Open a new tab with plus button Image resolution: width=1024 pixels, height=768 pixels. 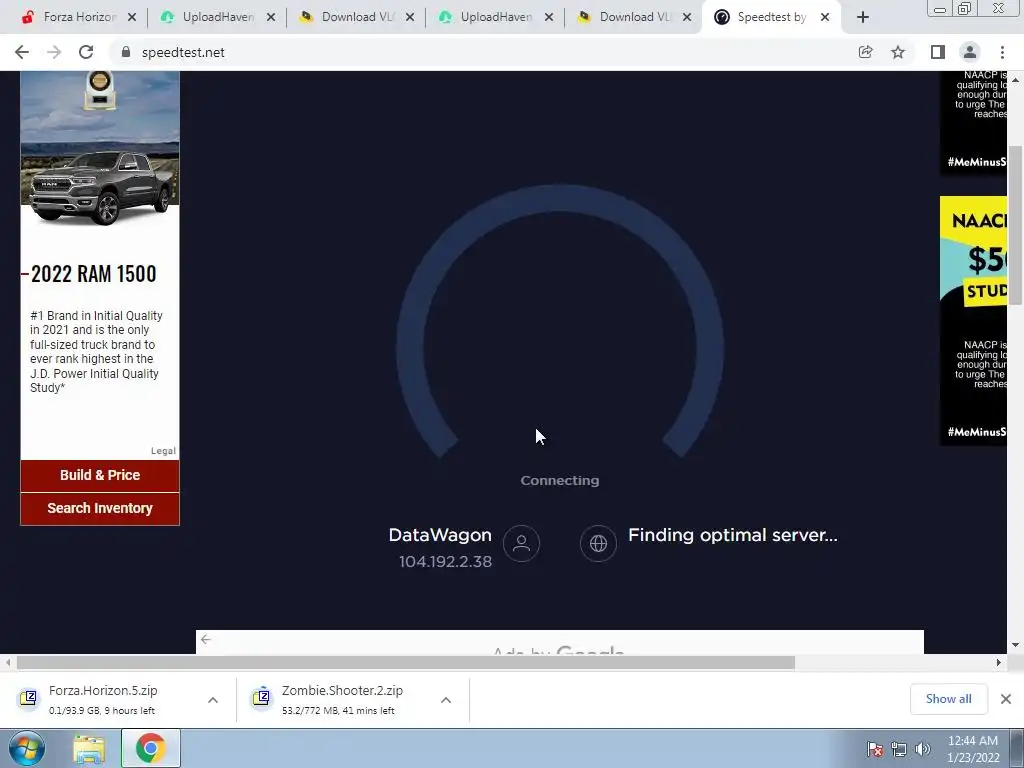863,18
